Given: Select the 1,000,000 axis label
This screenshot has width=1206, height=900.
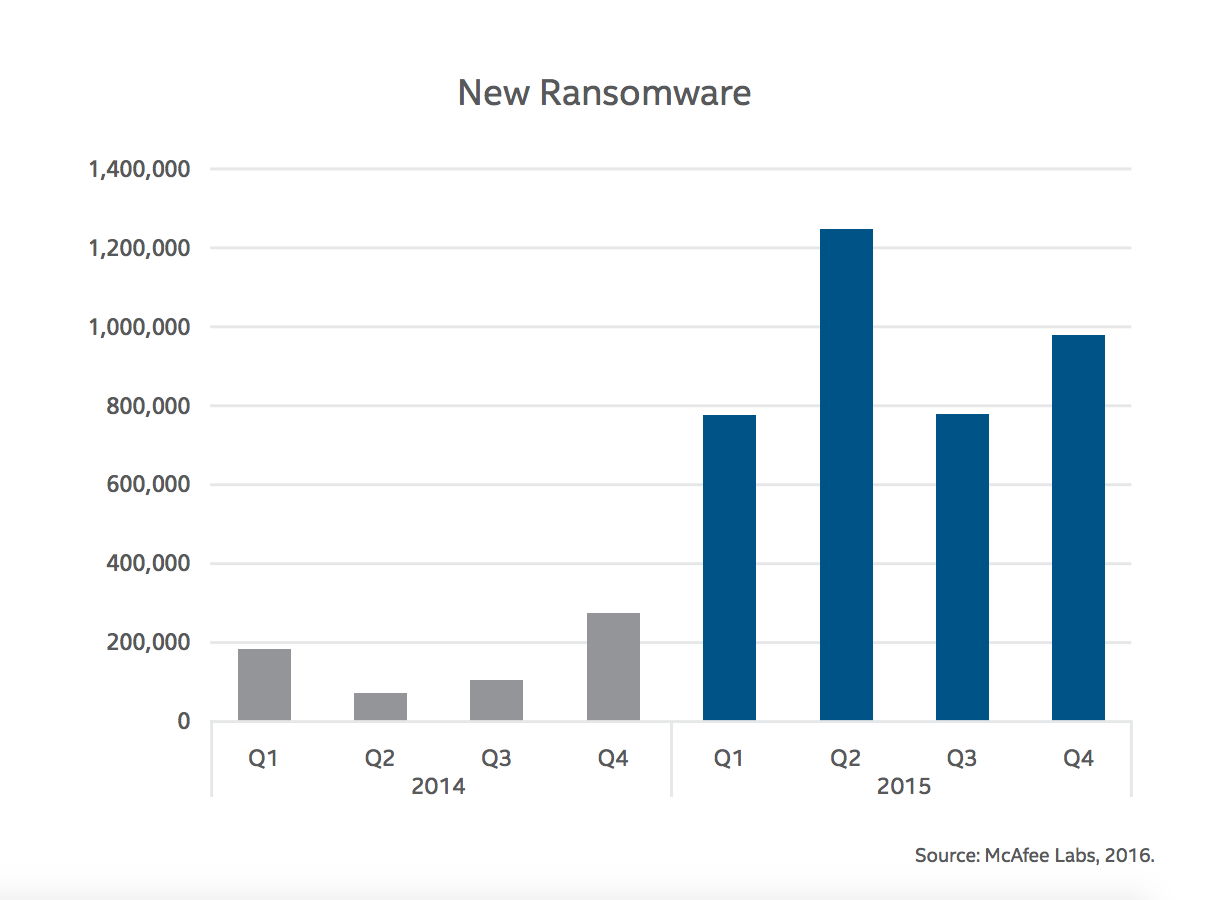Looking at the screenshot, I should (x=140, y=327).
